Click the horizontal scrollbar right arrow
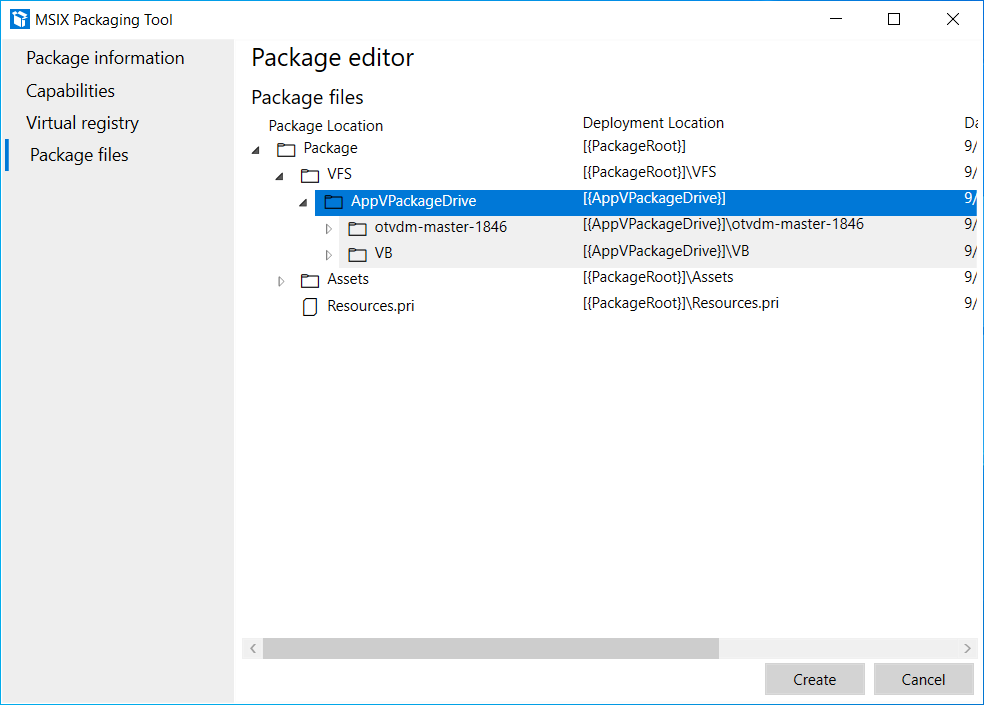Viewport: 984px width, 705px height. click(x=966, y=649)
